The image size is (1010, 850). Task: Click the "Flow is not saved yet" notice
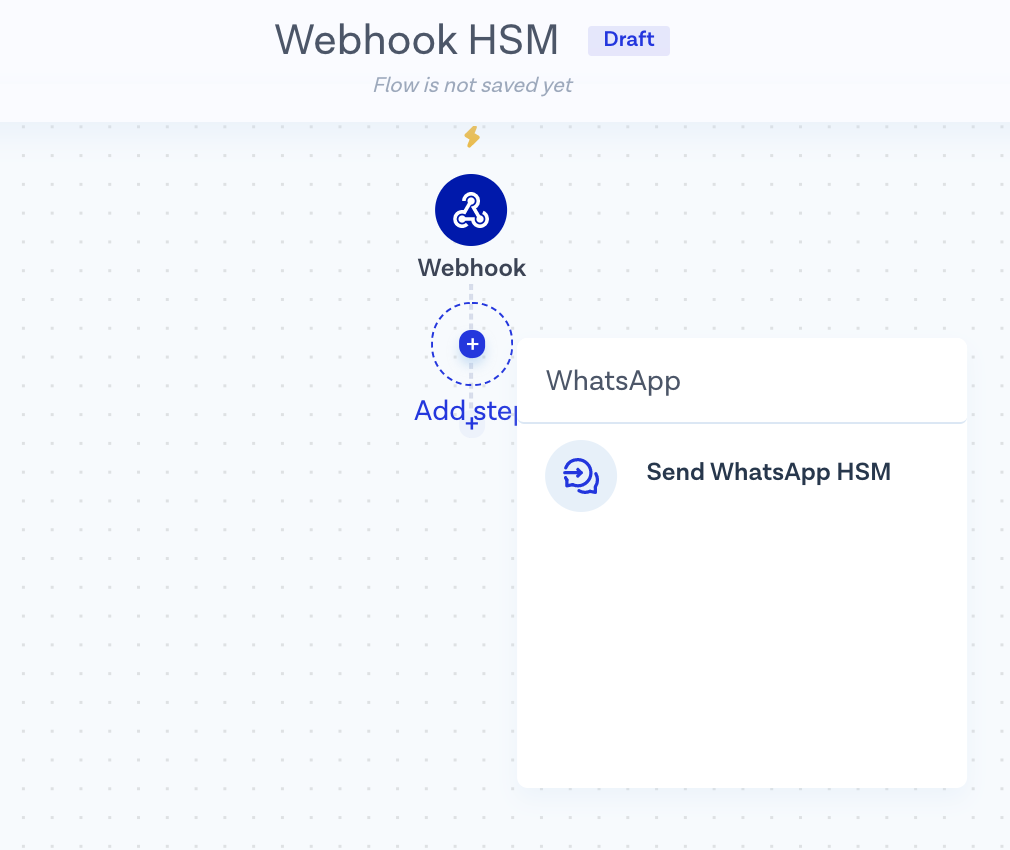click(x=472, y=85)
